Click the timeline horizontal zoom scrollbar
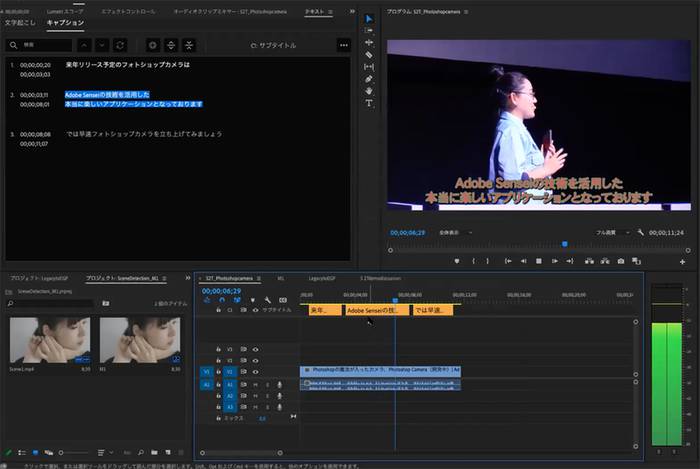Viewport: 700px width, 469px height. point(241,453)
